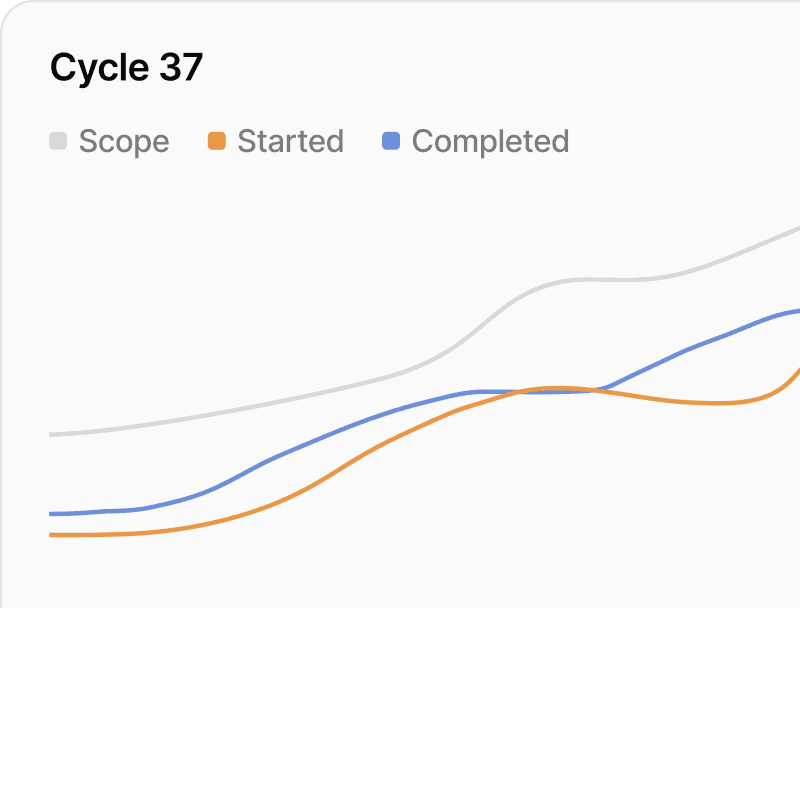Click the right end of the blue Completed line

(x=796, y=311)
